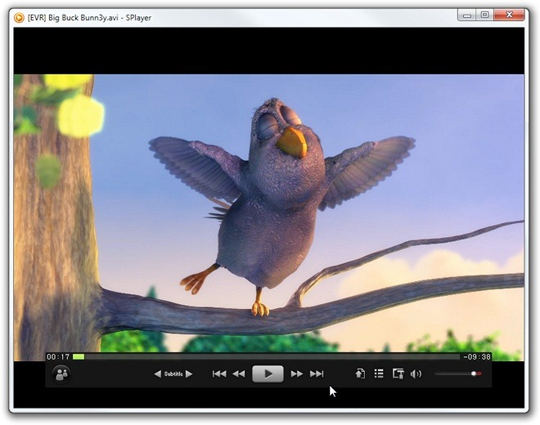Click the Play button
The image size is (540, 425).
tap(268, 374)
